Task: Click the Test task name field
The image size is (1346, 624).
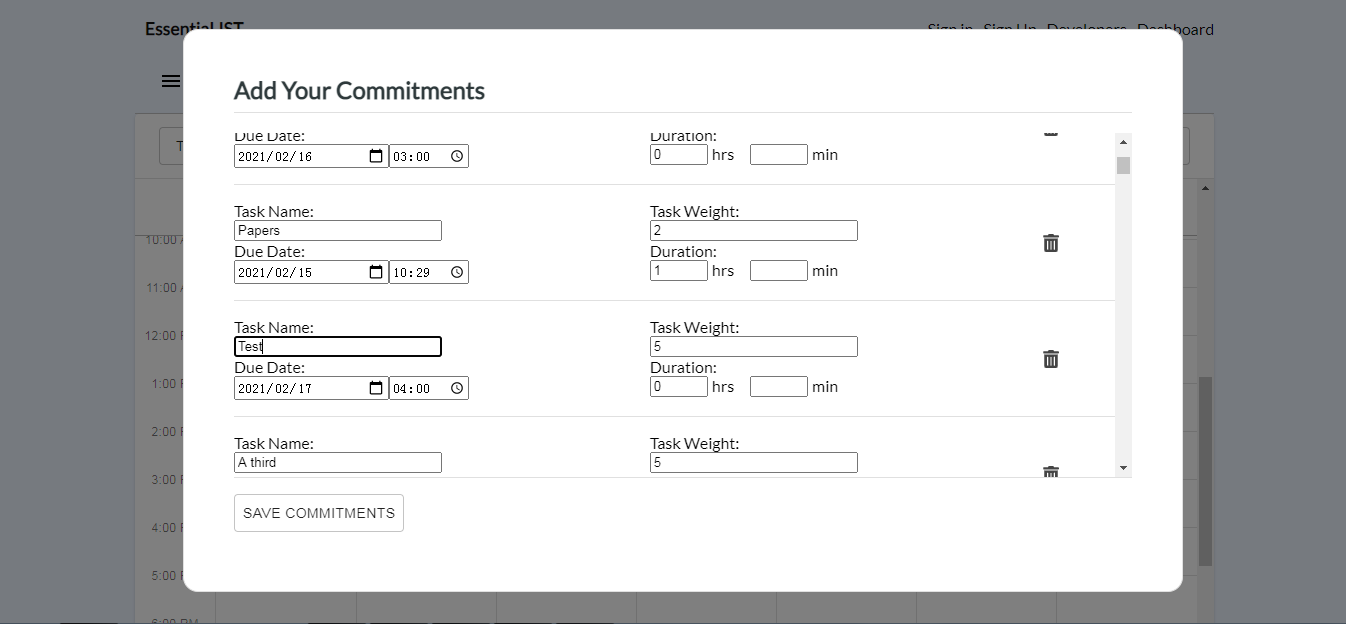Action: coord(338,347)
